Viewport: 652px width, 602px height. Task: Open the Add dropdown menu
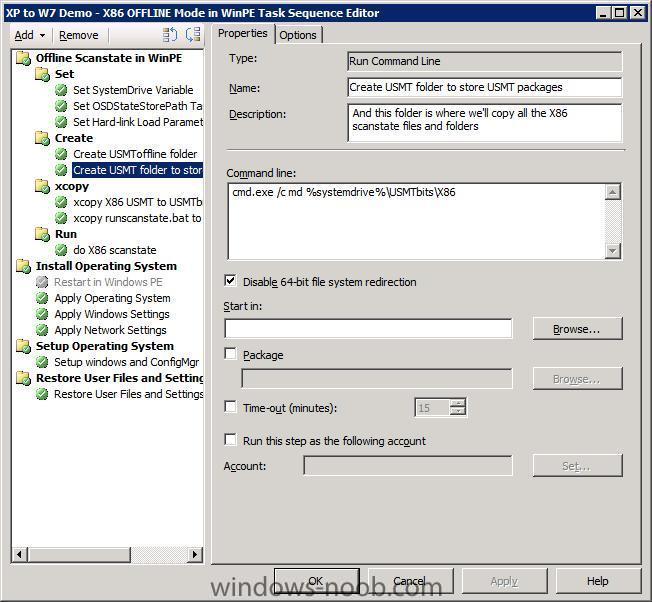point(29,35)
